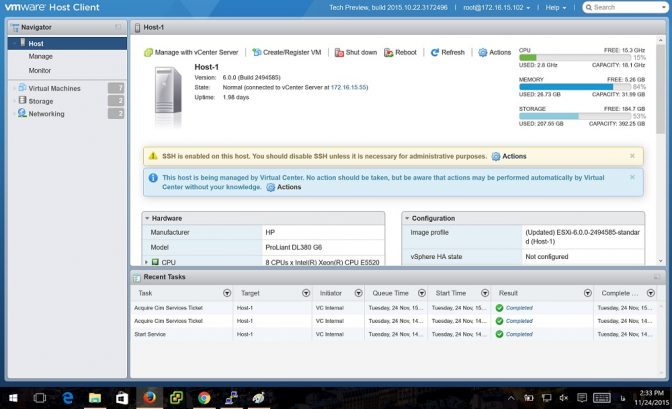Click Manage with vCenter Server icon

tap(148, 52)
